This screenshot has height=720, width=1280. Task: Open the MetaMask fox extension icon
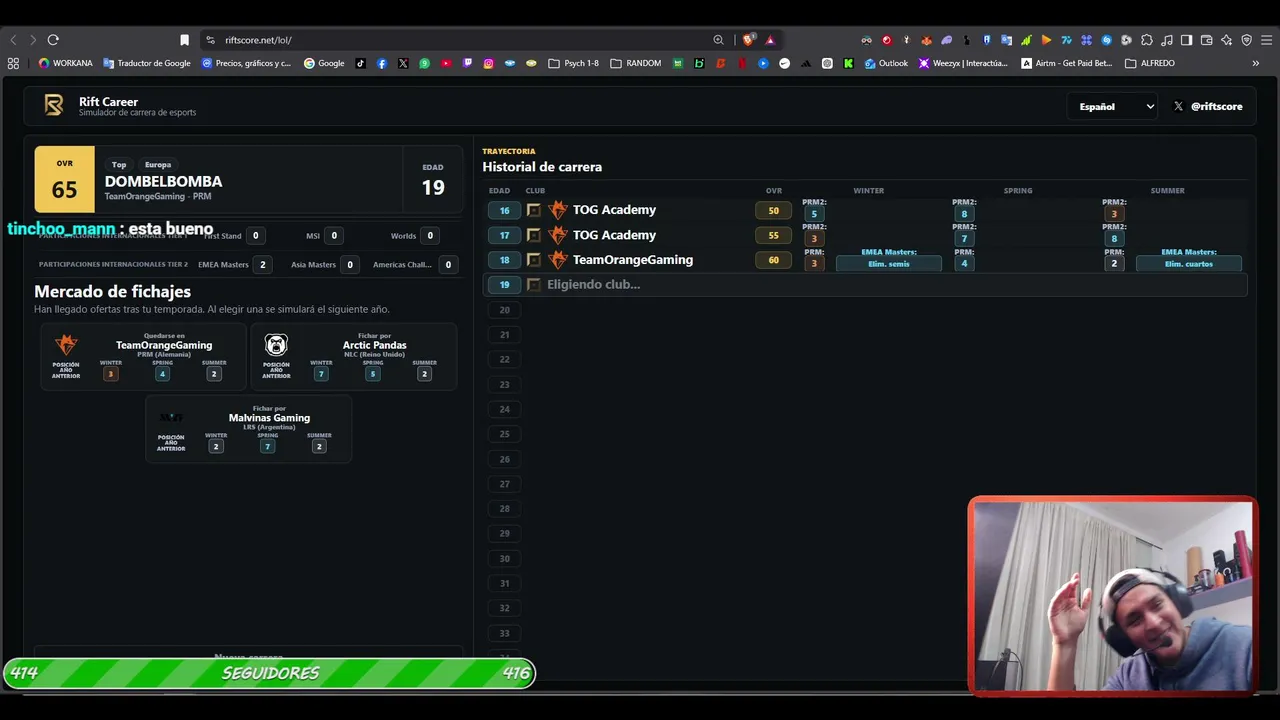(926, 40)
